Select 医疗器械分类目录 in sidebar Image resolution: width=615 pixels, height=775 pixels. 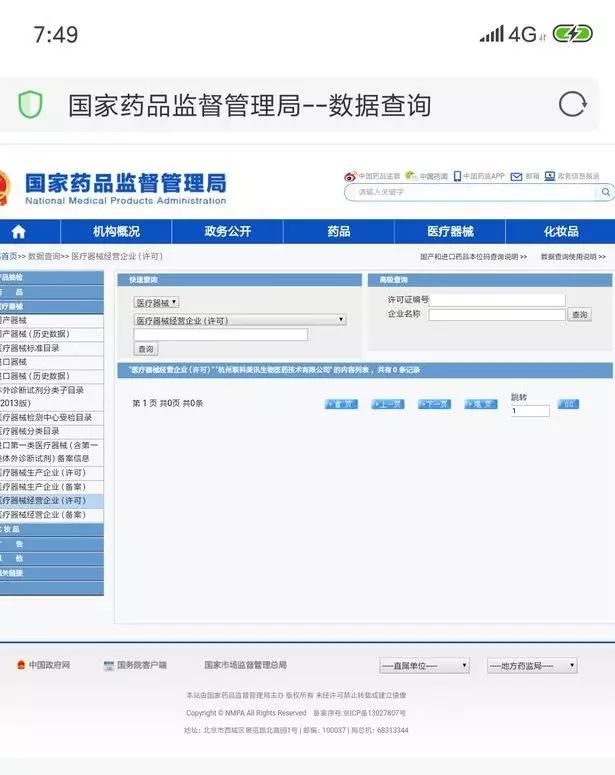[52, 431]
